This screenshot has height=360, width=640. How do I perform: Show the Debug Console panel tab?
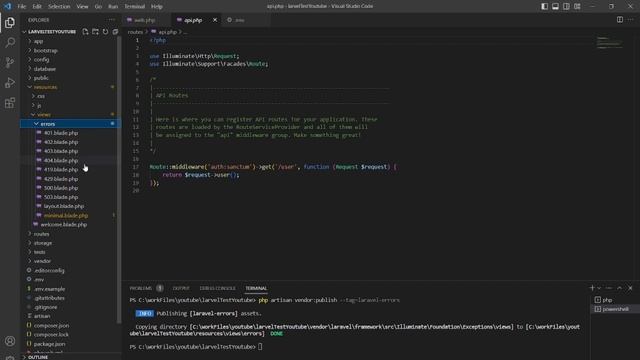[x=218, y=288]
